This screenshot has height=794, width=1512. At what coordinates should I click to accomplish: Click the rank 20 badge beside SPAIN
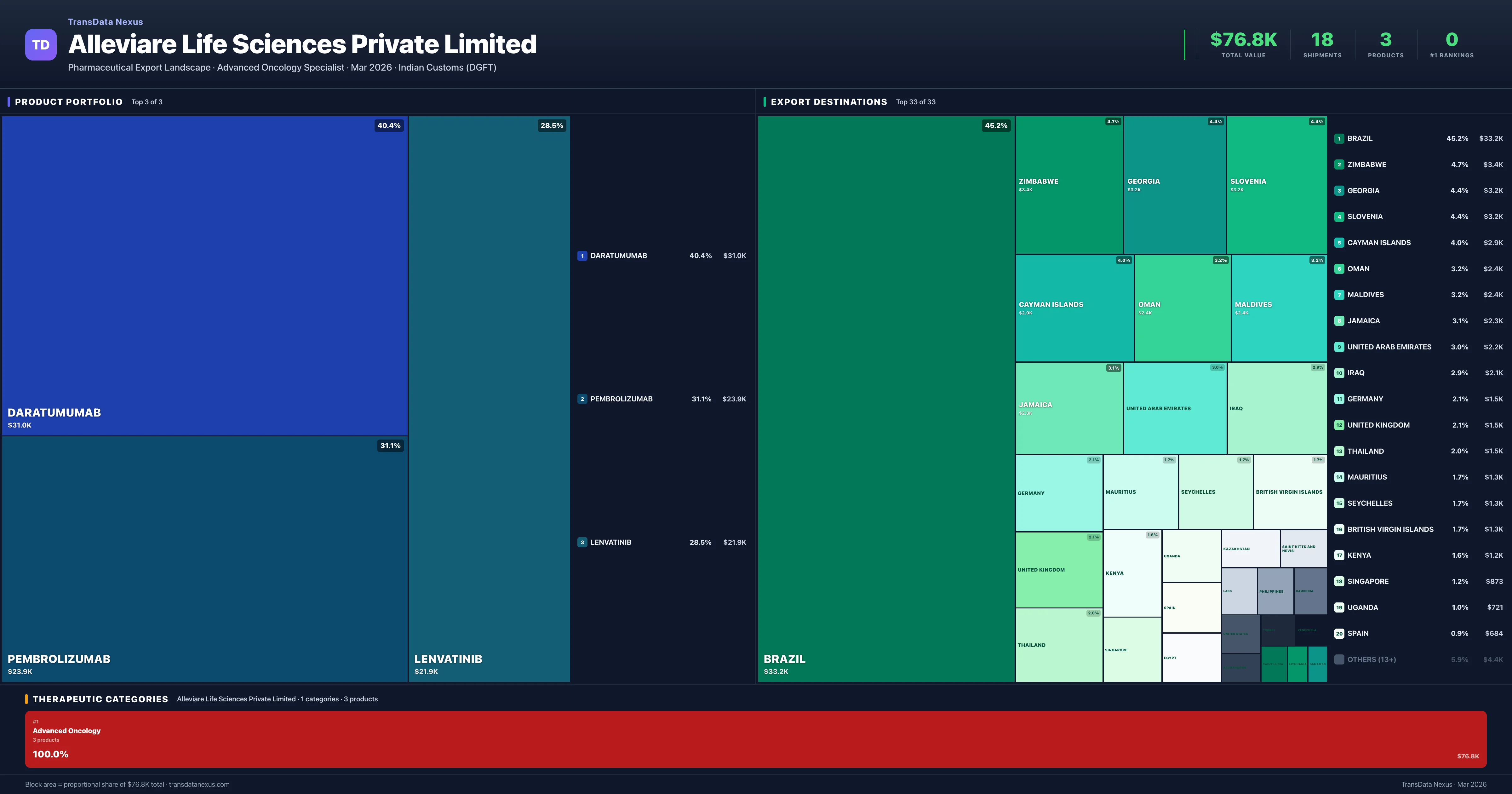pyautogui.click(x=1339, y=634)
